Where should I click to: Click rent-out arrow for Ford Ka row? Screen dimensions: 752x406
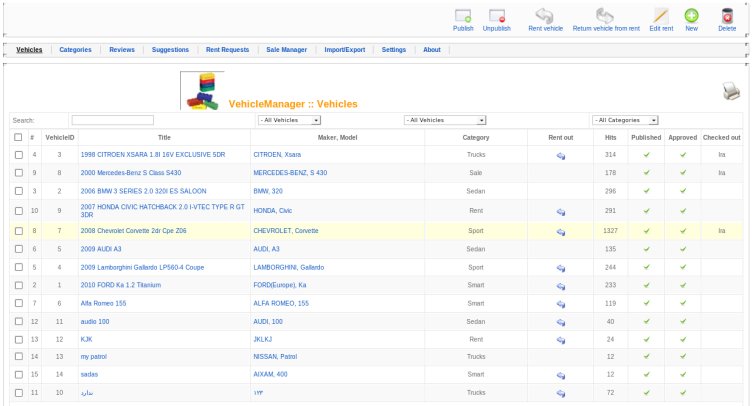561,286
